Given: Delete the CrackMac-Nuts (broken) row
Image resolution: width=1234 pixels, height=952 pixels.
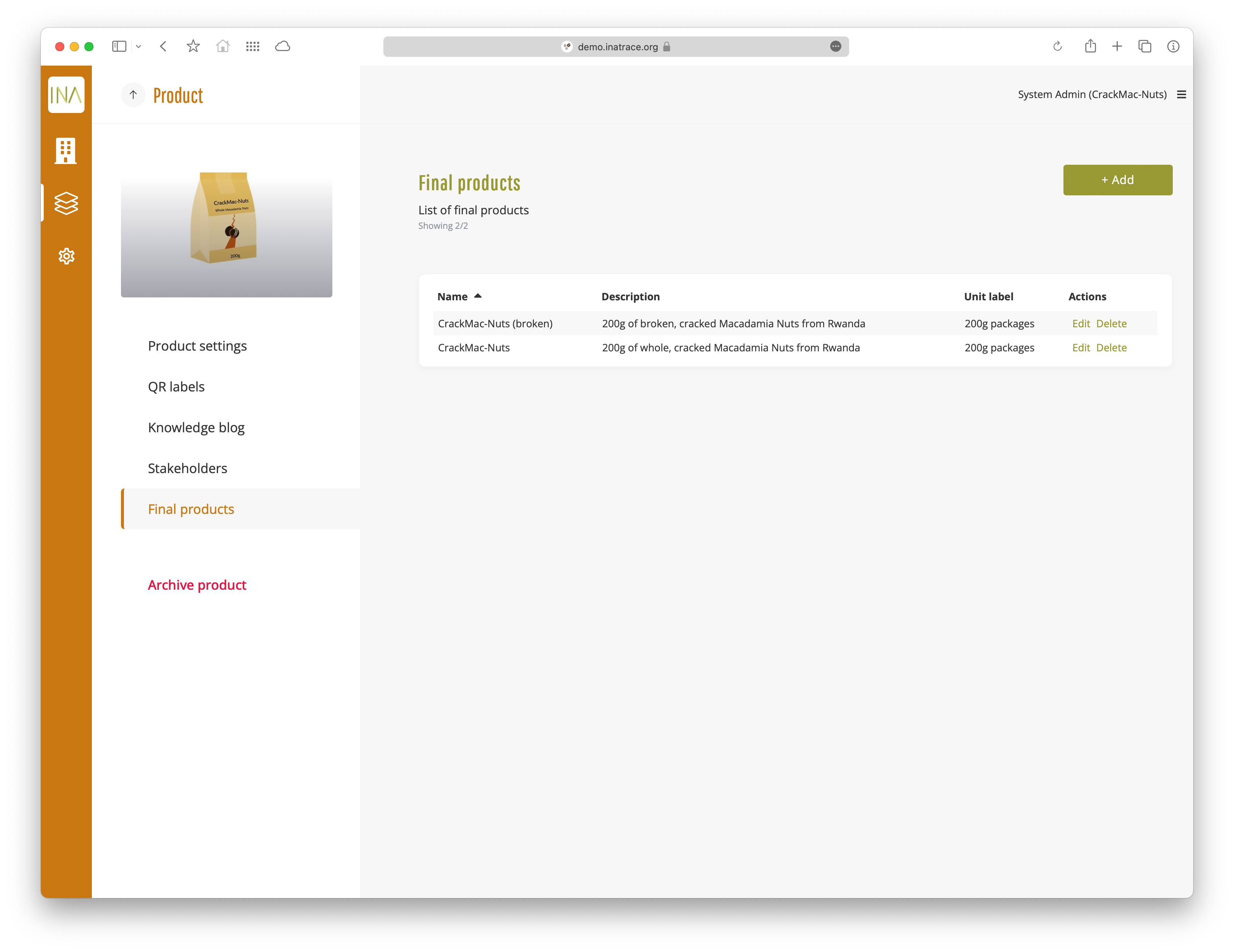Looking at the screenshot, I should [1112, 324].
